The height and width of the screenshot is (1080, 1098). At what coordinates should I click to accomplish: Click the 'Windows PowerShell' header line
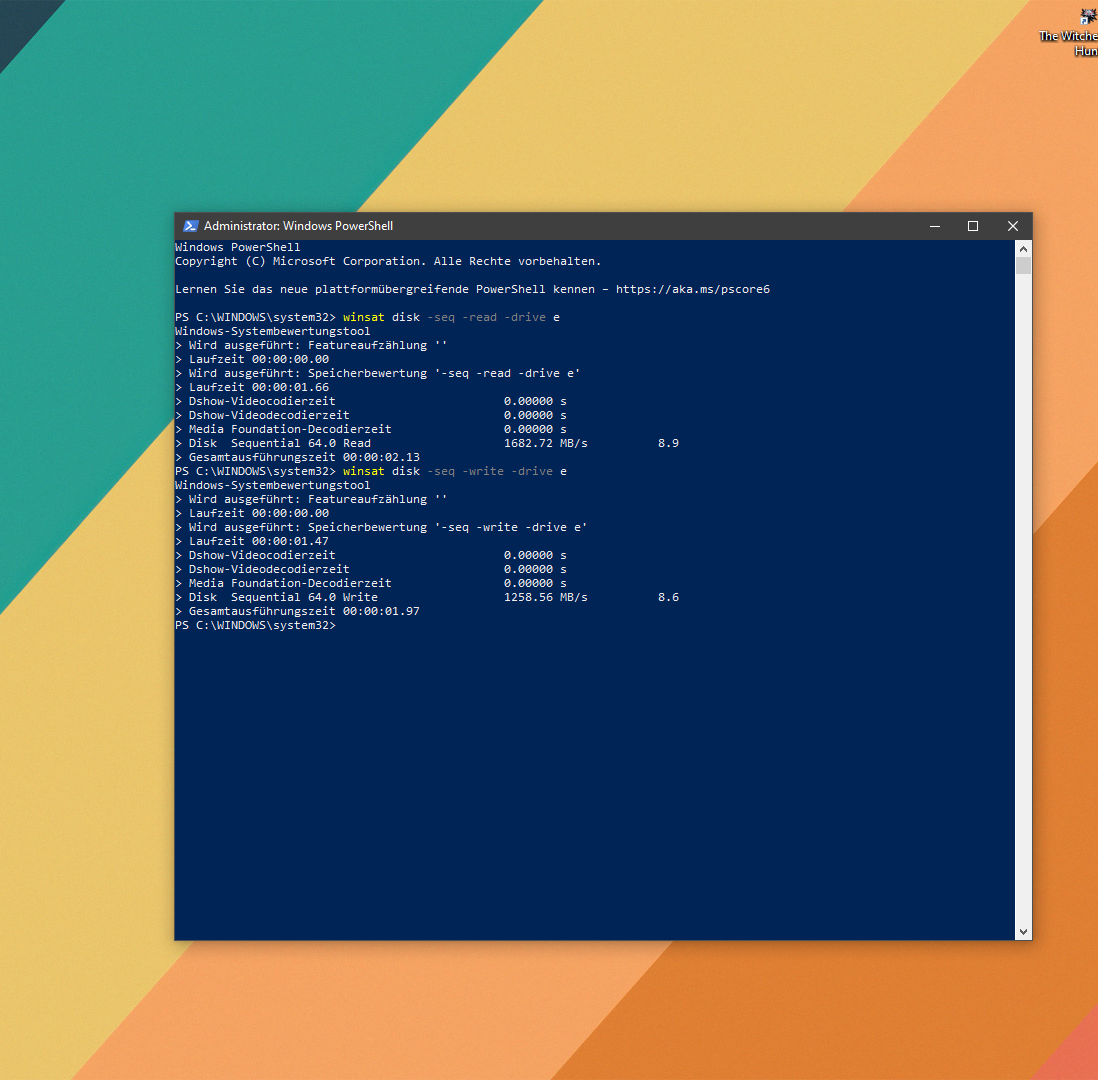pos(237,247)
